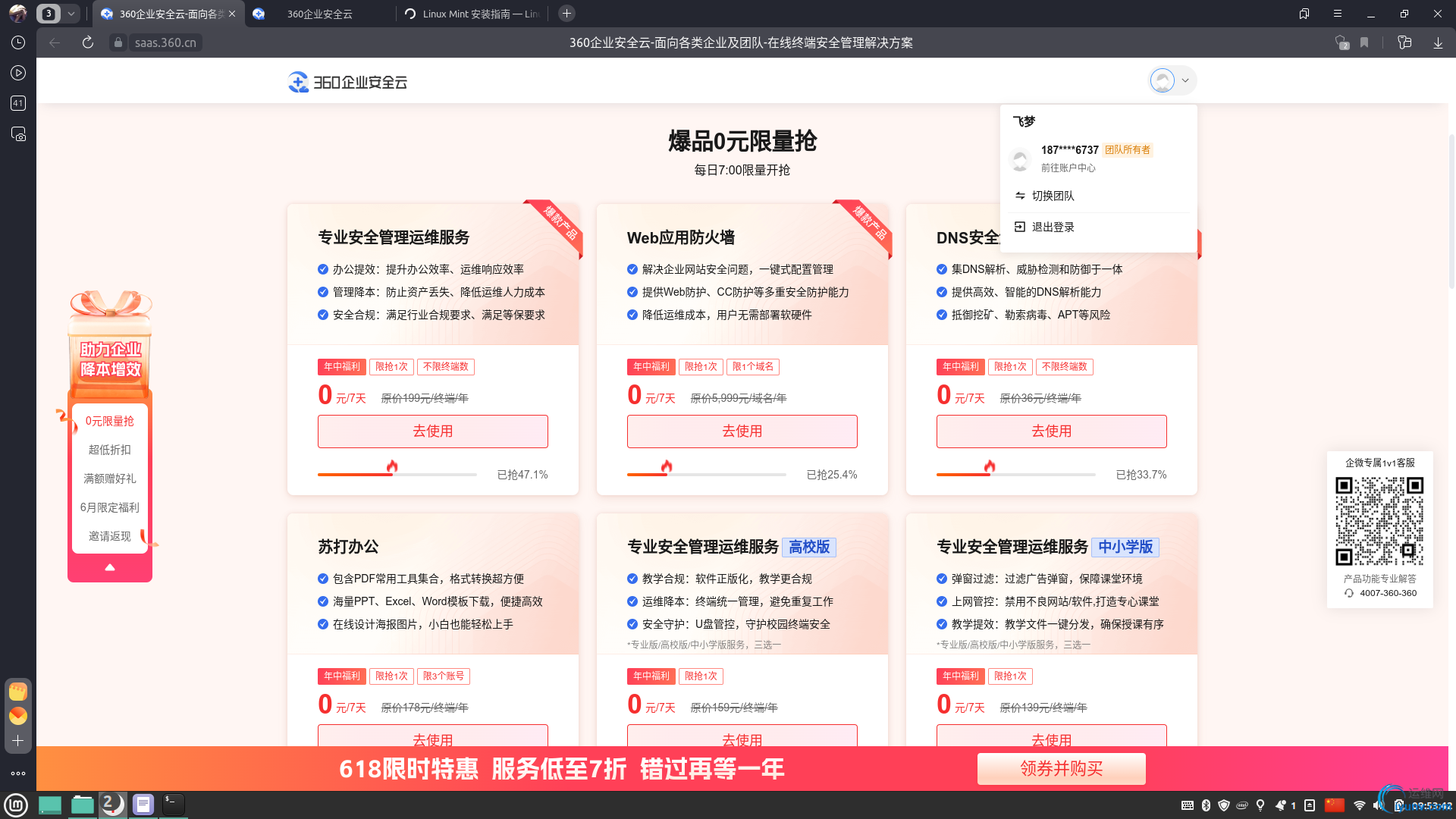Click the sidebar icon showing 41
Viewport: 1456px width, 819px height.
[18, 103]
